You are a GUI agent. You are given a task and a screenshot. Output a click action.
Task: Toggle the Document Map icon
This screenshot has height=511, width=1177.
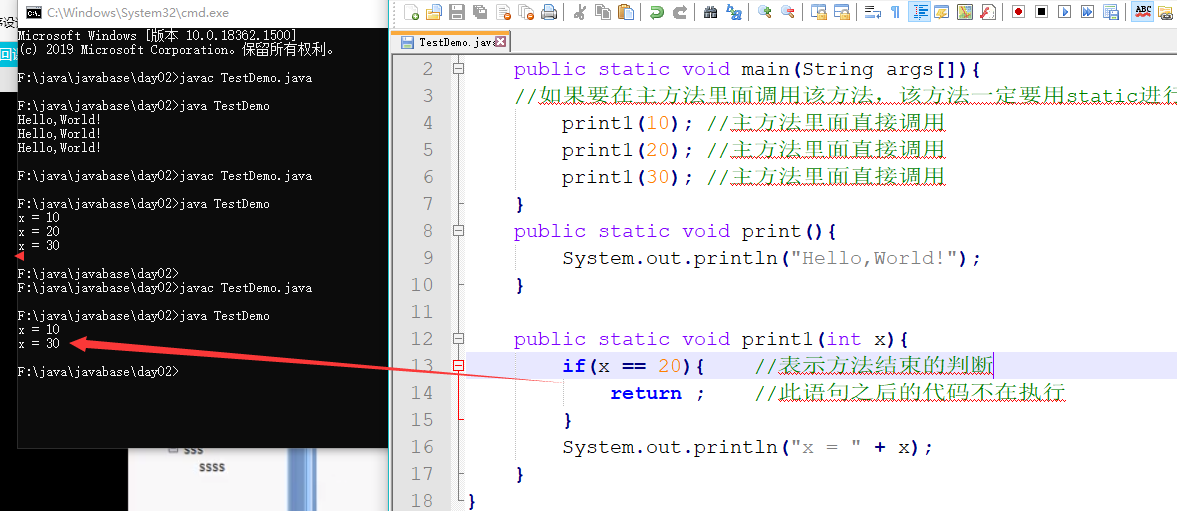[965, 12]
